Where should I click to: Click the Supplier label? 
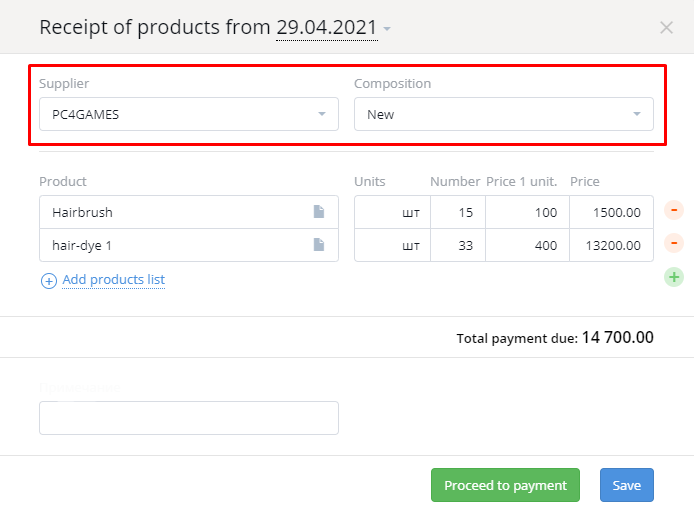(64, 84)
